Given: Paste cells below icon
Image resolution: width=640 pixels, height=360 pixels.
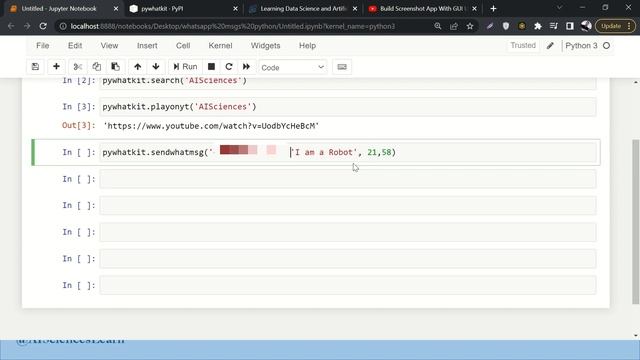Looking at the screenshot, I should click(x=116, y=67).
